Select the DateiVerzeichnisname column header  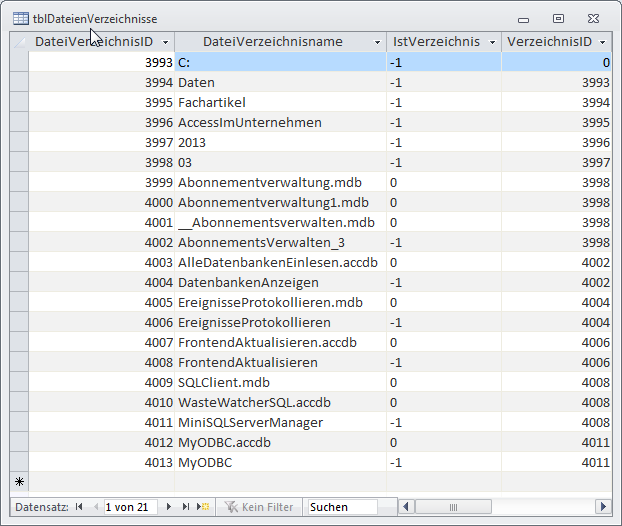272,42
